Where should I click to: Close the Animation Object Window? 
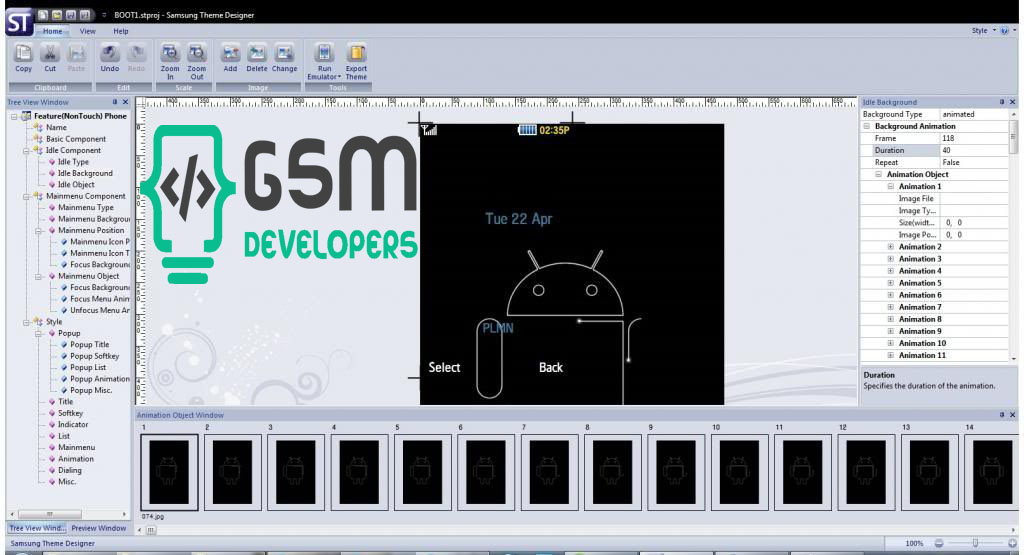pos(1013,415)
